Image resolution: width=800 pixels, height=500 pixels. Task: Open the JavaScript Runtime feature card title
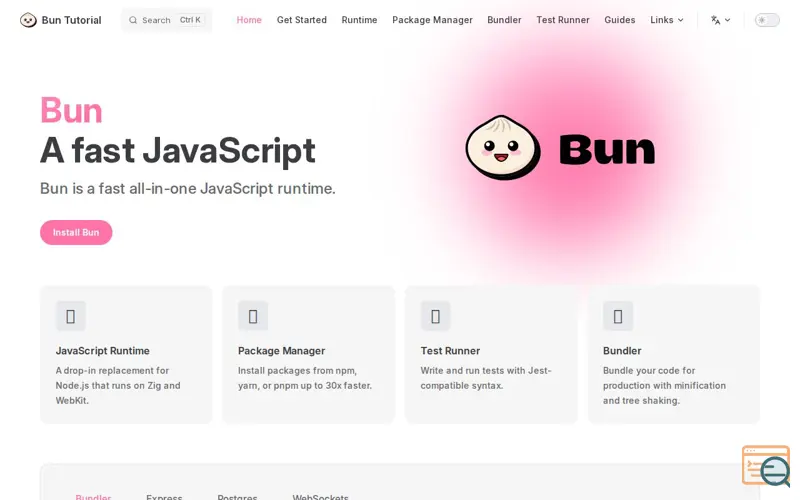(x=103, y=351)
